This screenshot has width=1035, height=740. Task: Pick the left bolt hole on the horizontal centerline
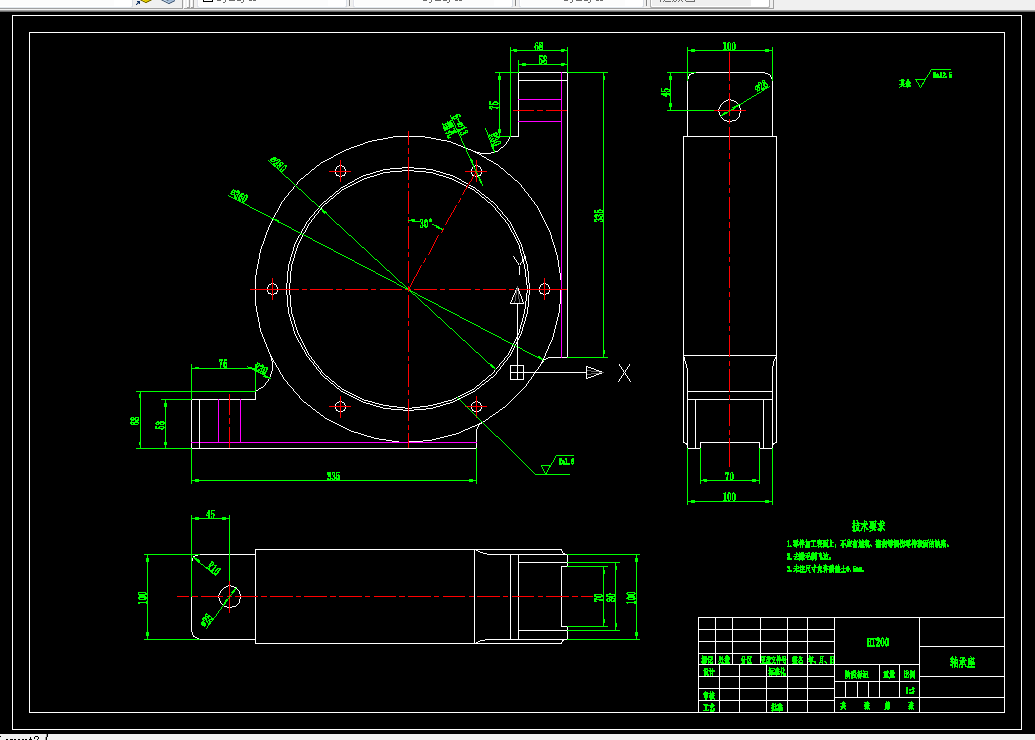coord(272,289)
